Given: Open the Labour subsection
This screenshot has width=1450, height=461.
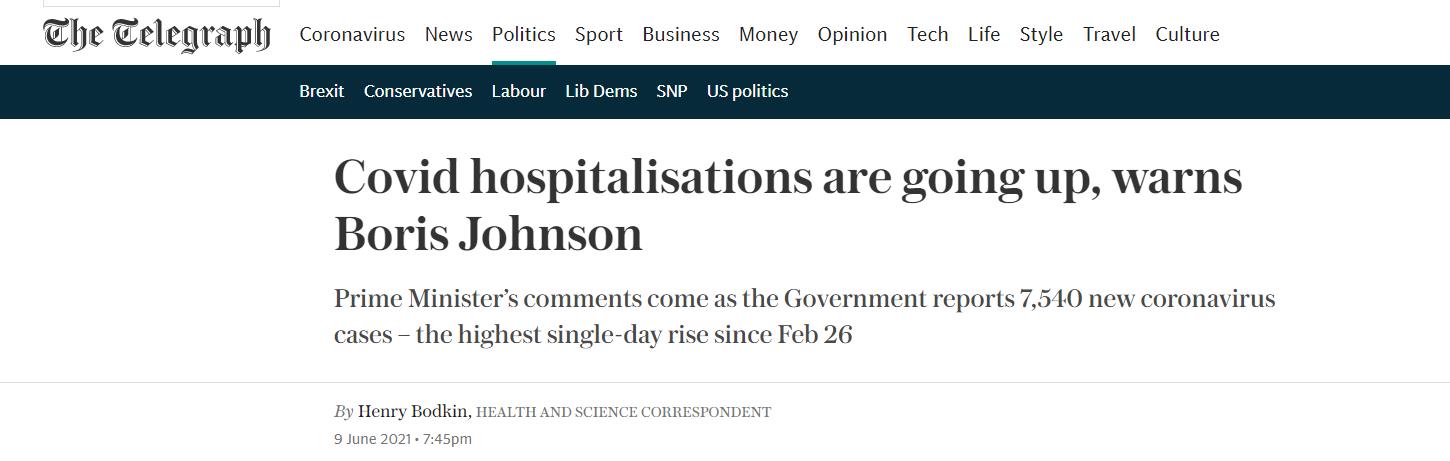Looking at the screenshot, I should pos(518,91).
